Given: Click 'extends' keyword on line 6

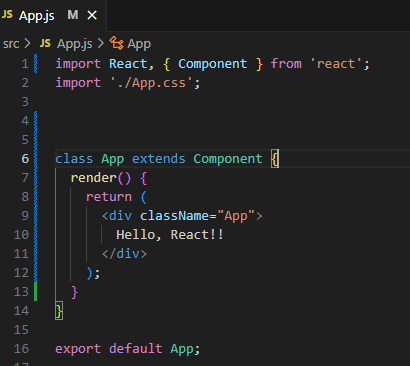Looking at the screenshot, I should point(159,159).
